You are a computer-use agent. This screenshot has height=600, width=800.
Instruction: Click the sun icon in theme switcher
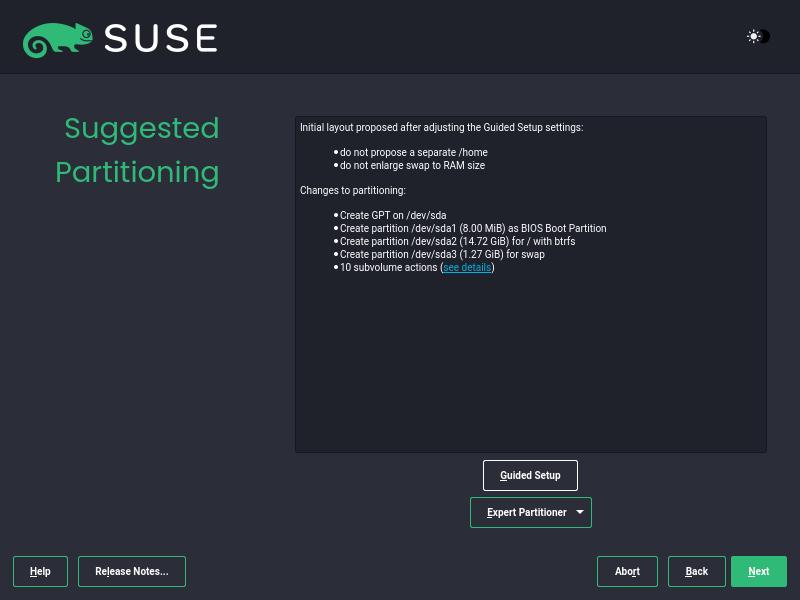tap(753, 37)
